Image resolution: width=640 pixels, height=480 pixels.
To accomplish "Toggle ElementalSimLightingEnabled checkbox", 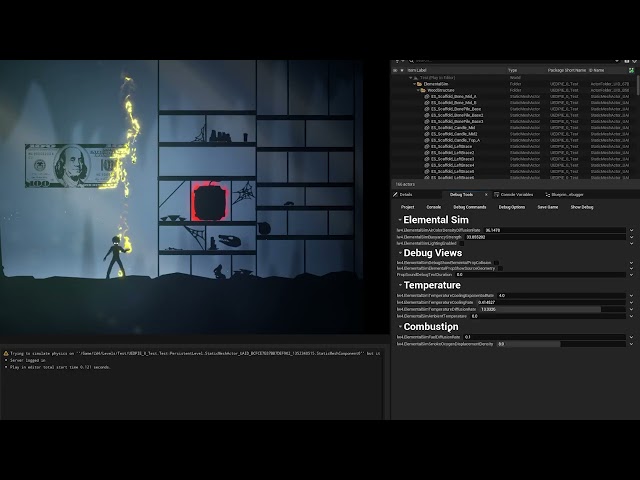I will [462, 243].
